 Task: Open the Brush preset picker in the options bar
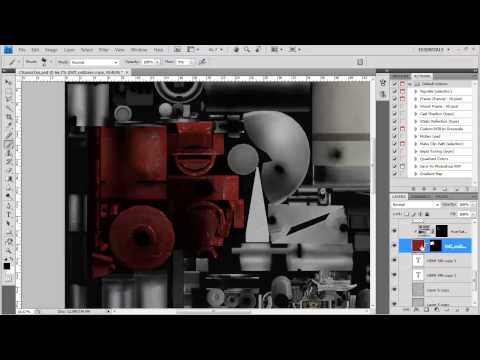[44, 62]
